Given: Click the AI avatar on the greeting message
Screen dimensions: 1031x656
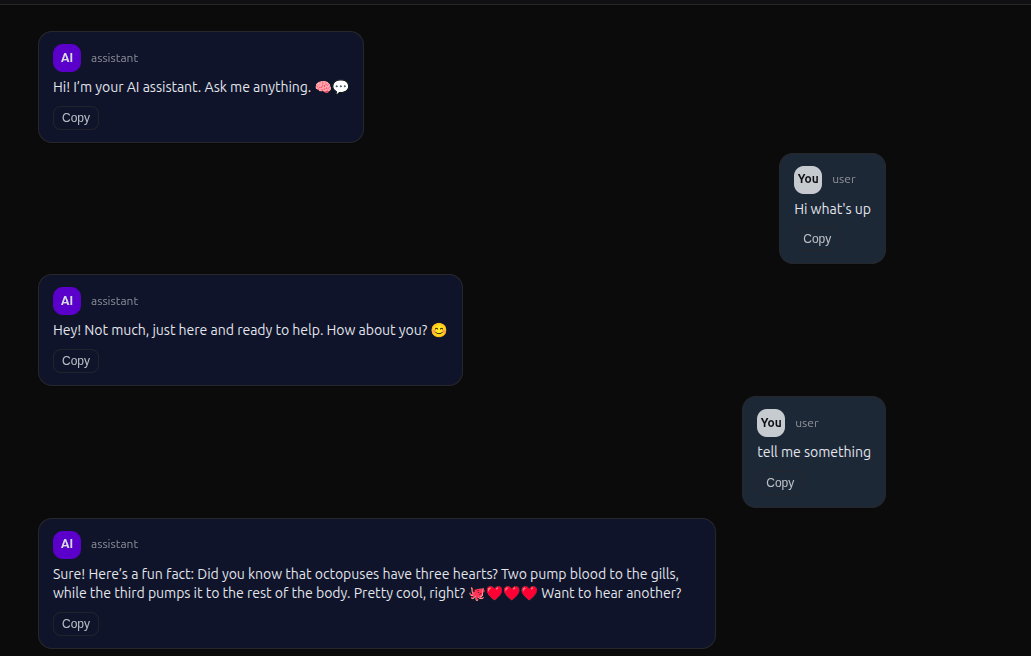Looking at the screenshot, I should pyautogui.click(x=67, y=58).
